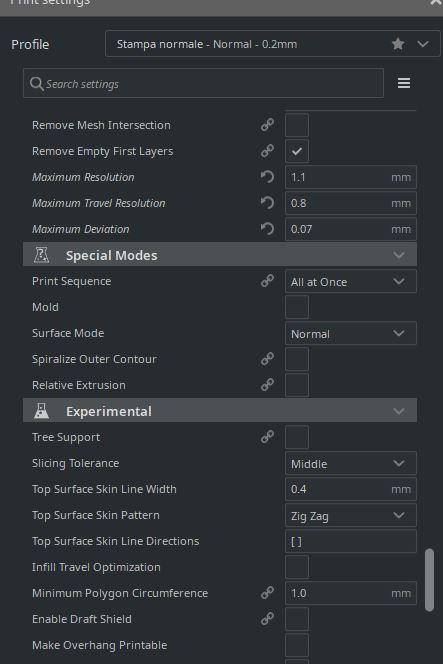Collapse the Special Modes section
Viewport: 443px width, 664px height.
(220, 255)
